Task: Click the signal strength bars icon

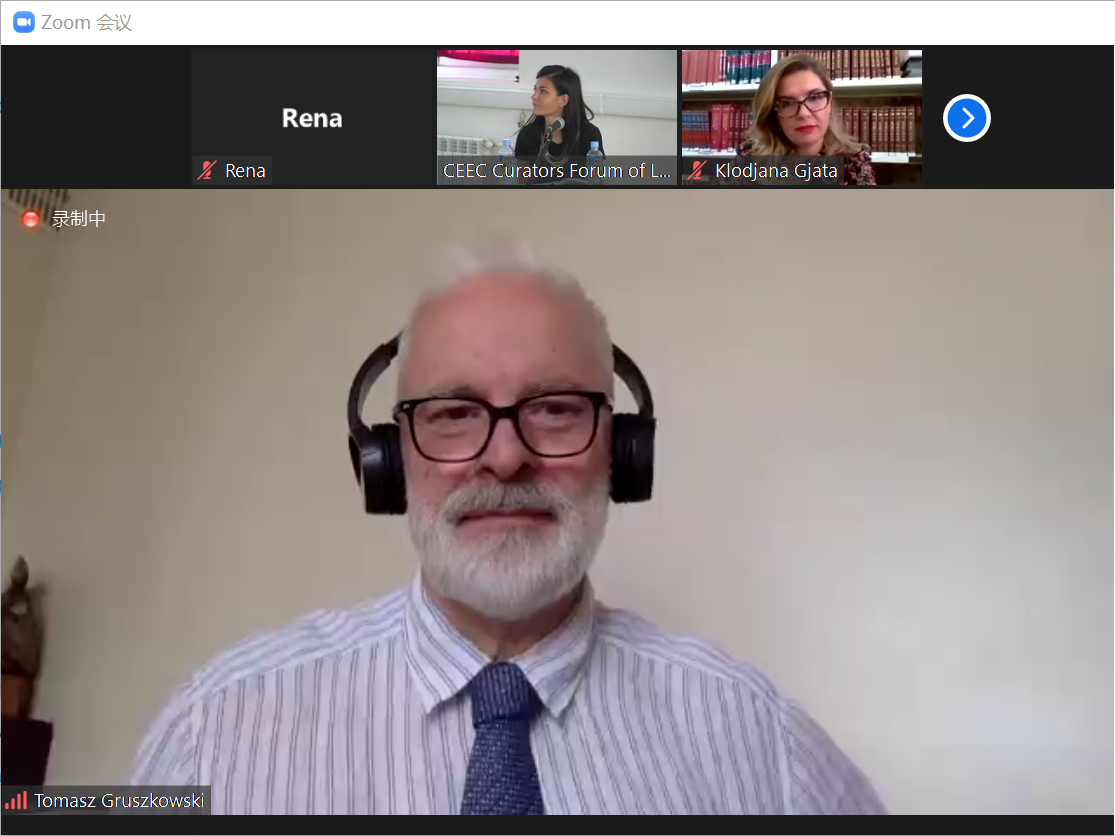Action: point(16,800)
